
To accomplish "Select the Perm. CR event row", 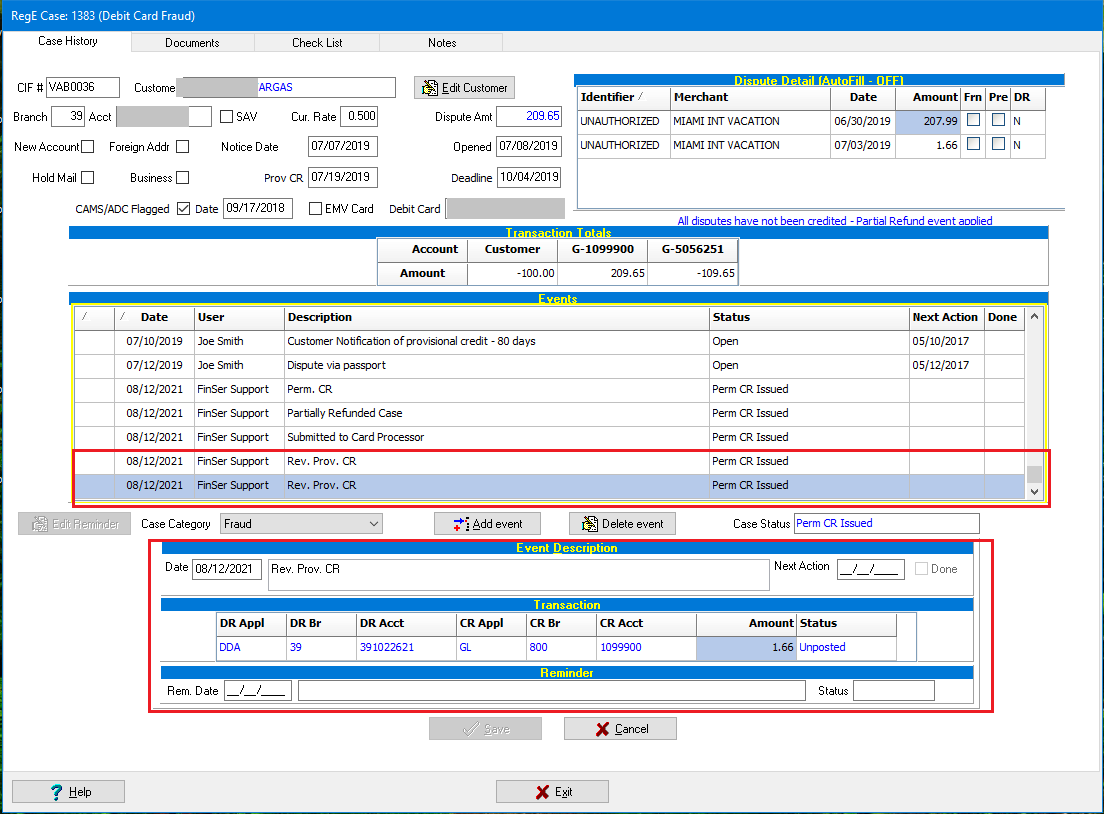I will click(x=549, y=389).
